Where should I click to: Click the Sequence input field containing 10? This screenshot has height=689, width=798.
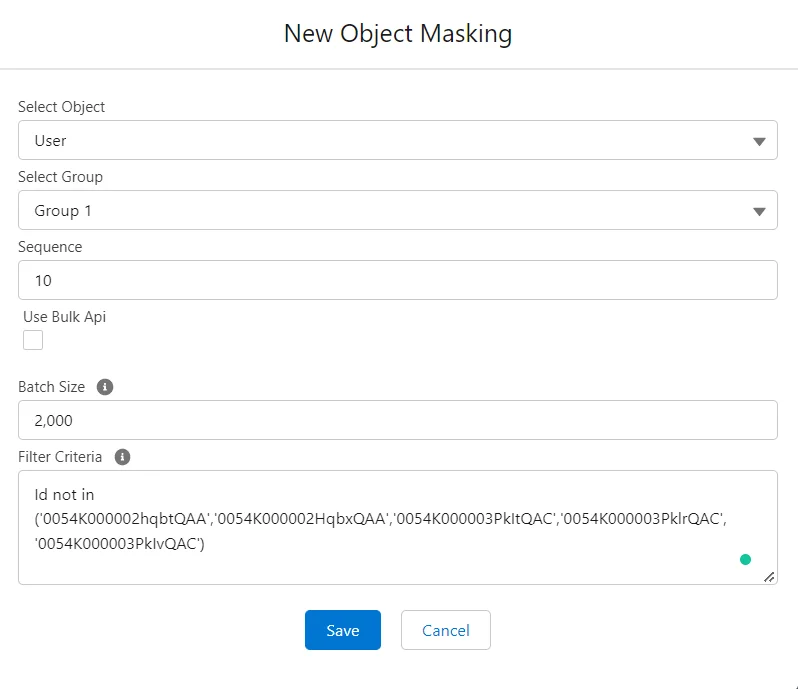coord(397,281)
